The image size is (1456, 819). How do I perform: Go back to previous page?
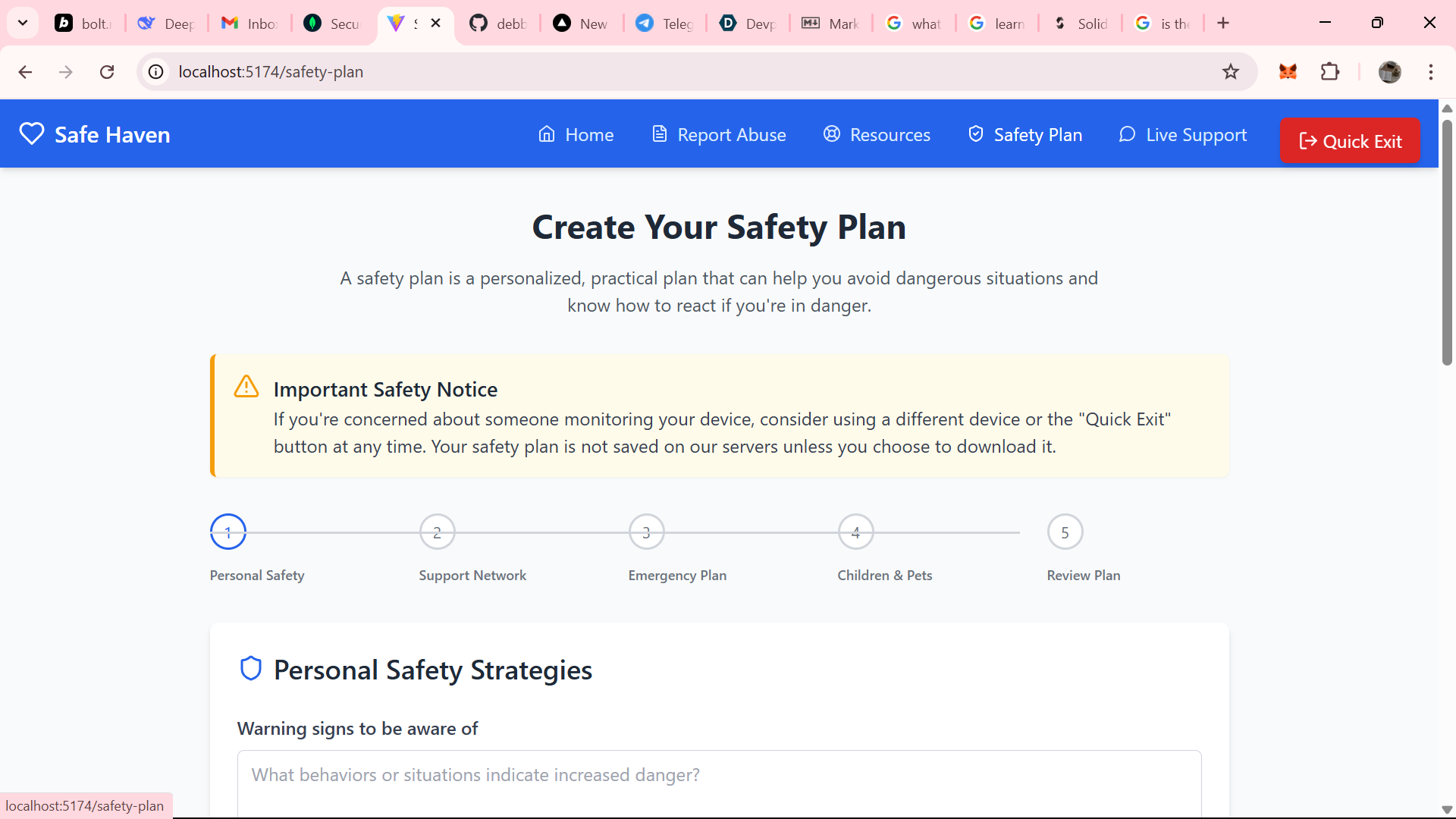click(x=25, y=72)
